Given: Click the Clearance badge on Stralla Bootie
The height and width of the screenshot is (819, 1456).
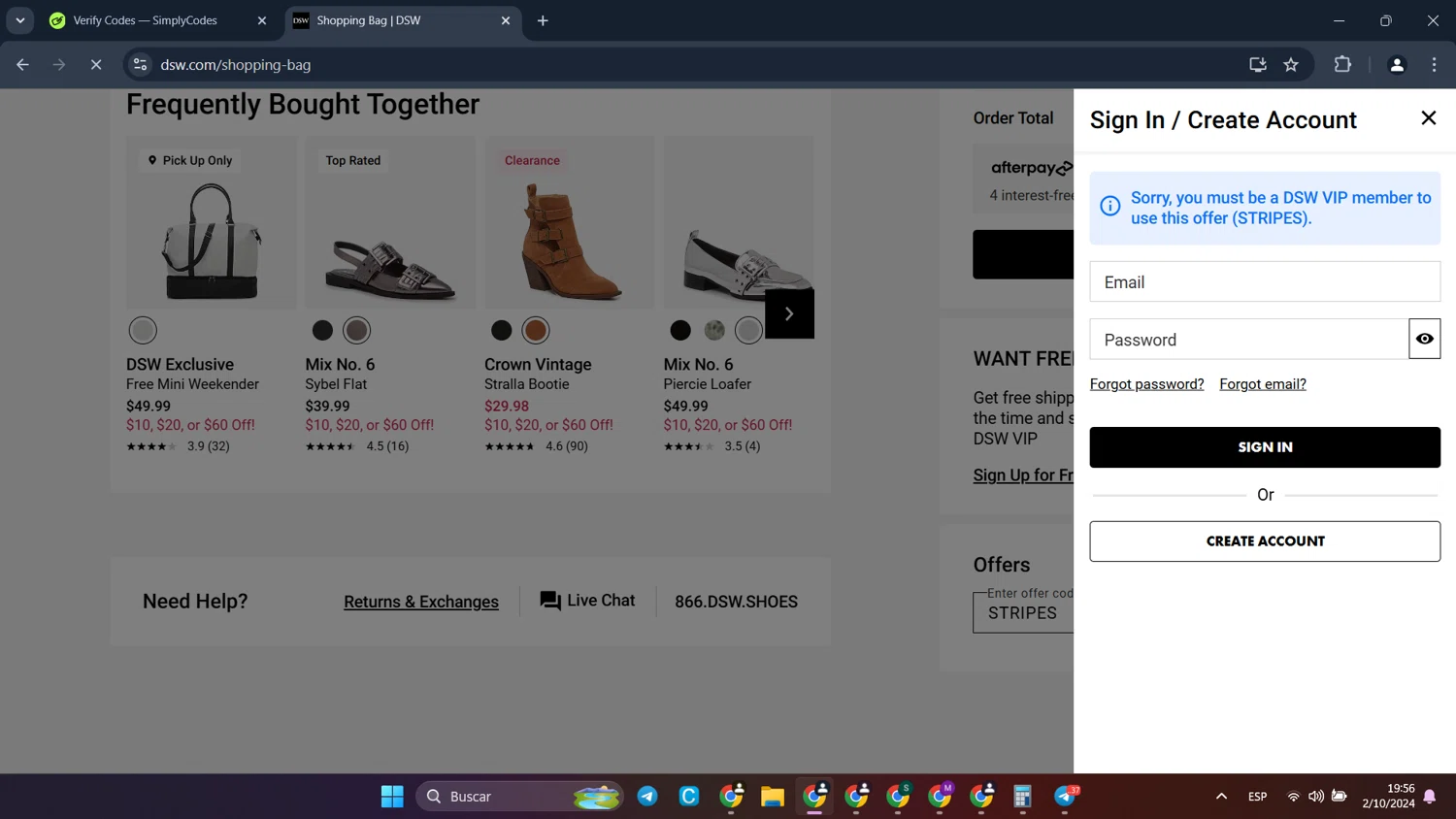Looking at the screenshot, I should point(532,160).
